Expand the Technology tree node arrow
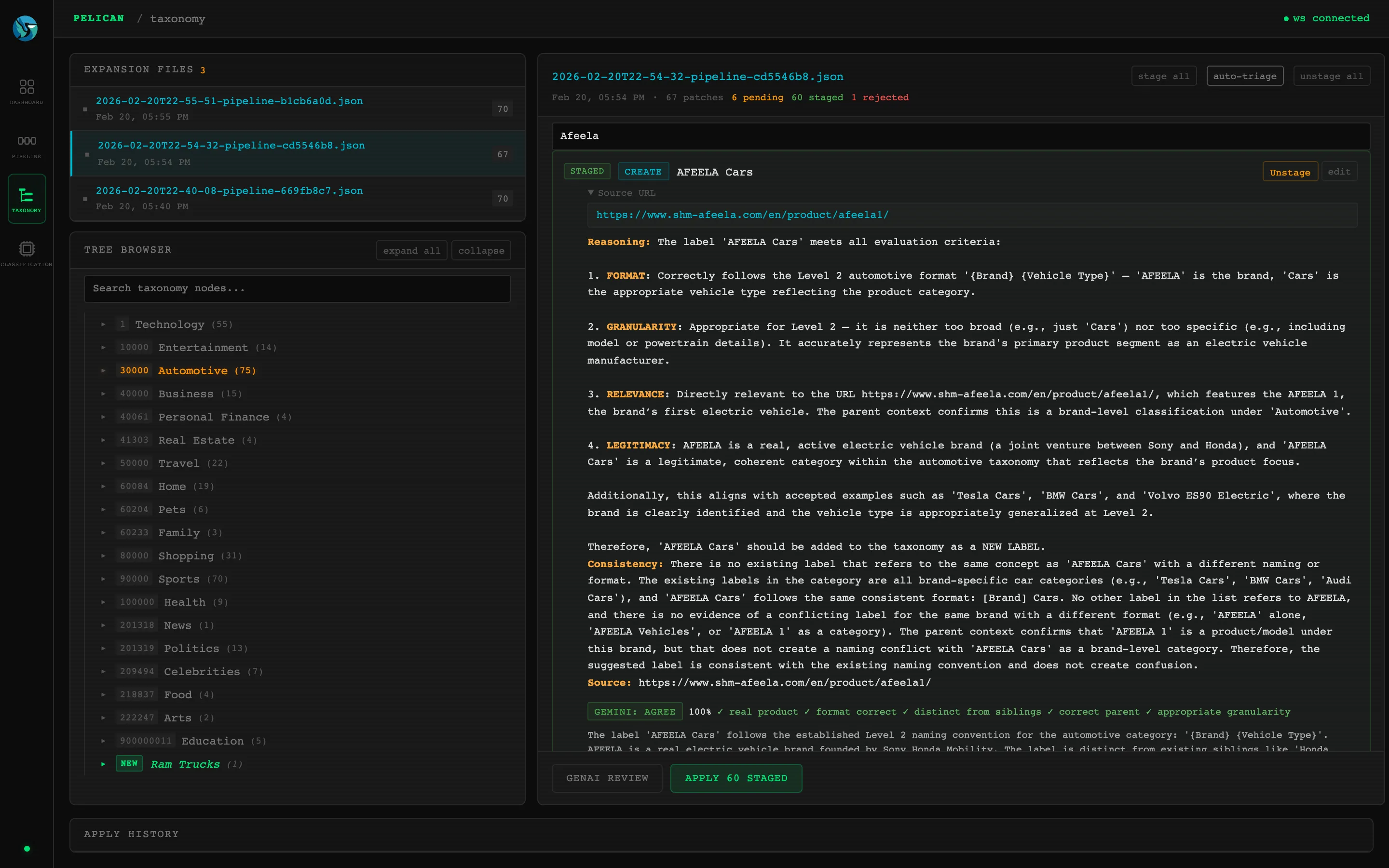 [x=103, y=325]
